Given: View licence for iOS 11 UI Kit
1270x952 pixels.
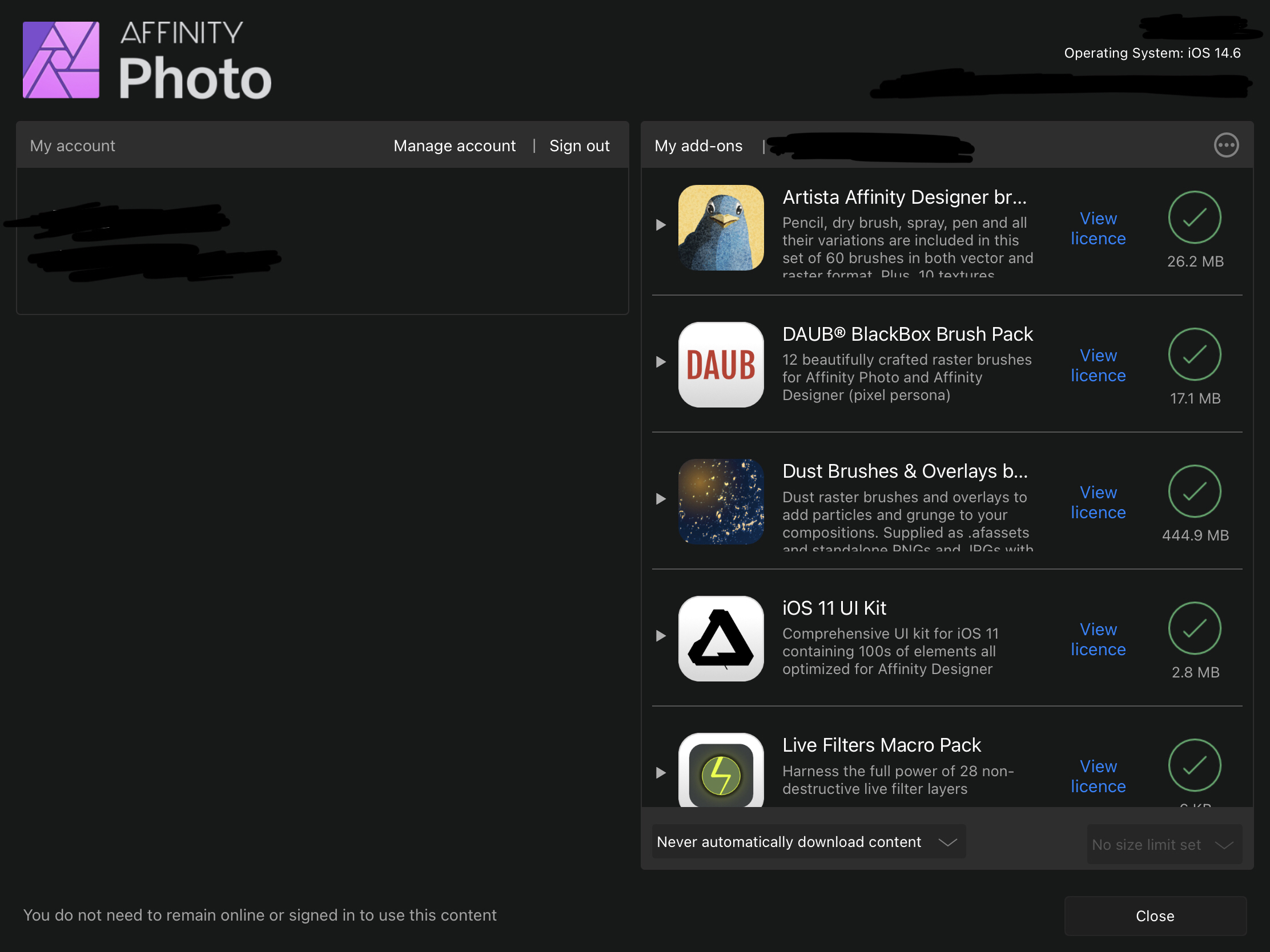Looking at the screenshot, I should point(1098,639).
